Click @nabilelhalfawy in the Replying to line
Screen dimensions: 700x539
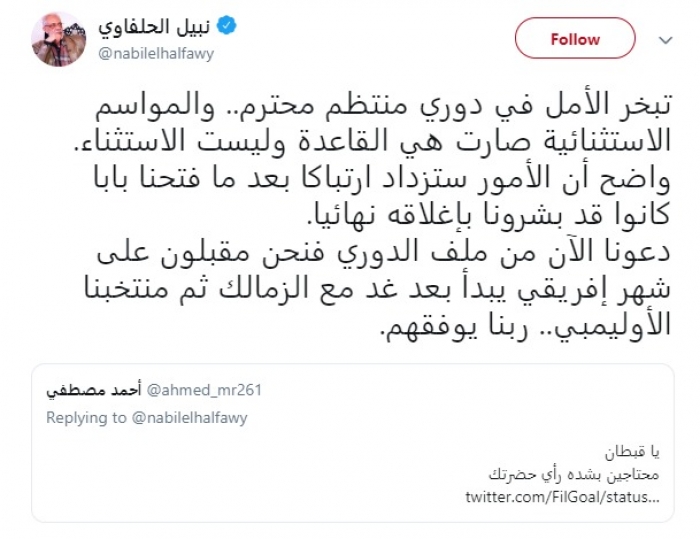(188, 416)
